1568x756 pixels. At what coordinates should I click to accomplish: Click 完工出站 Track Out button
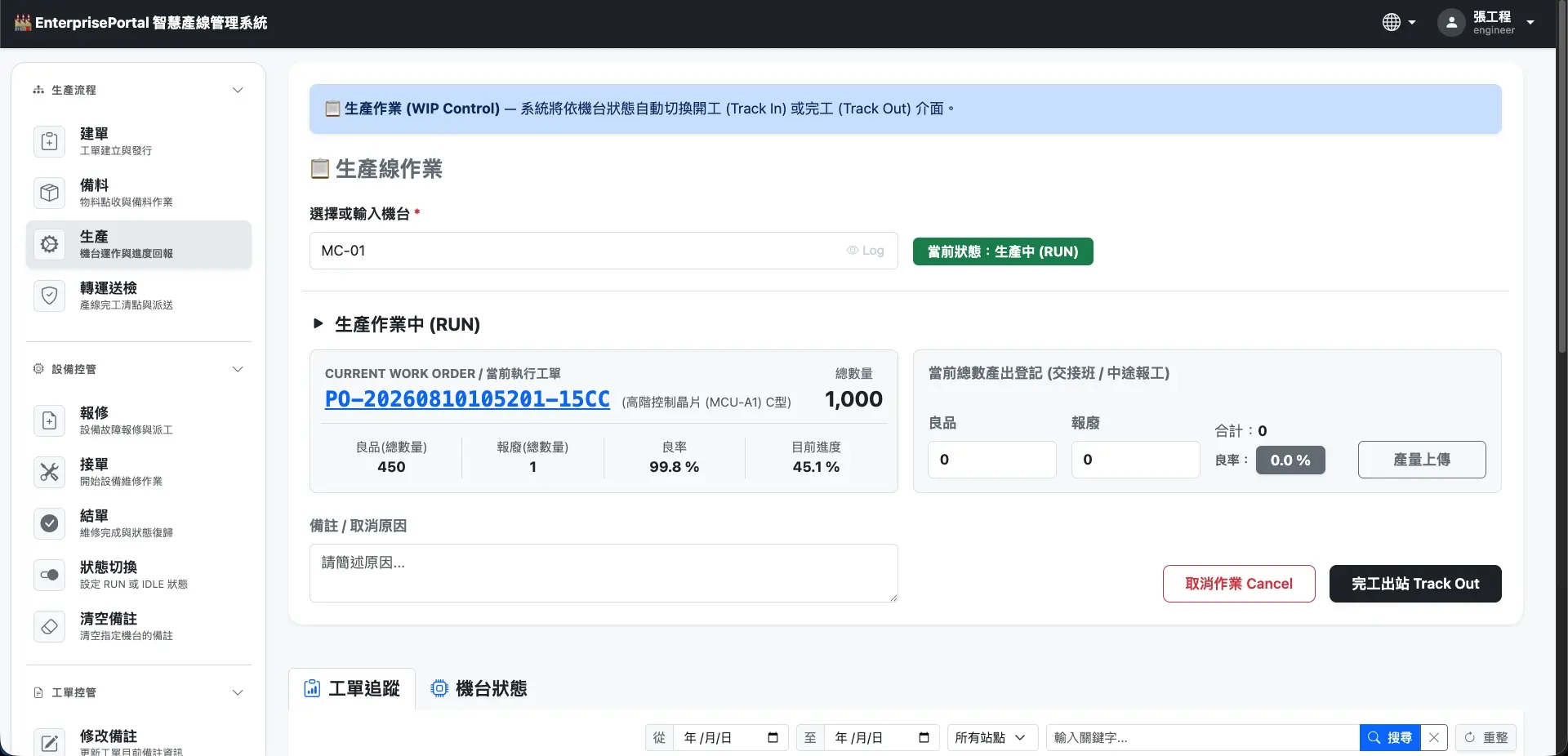pos(1415,584)
